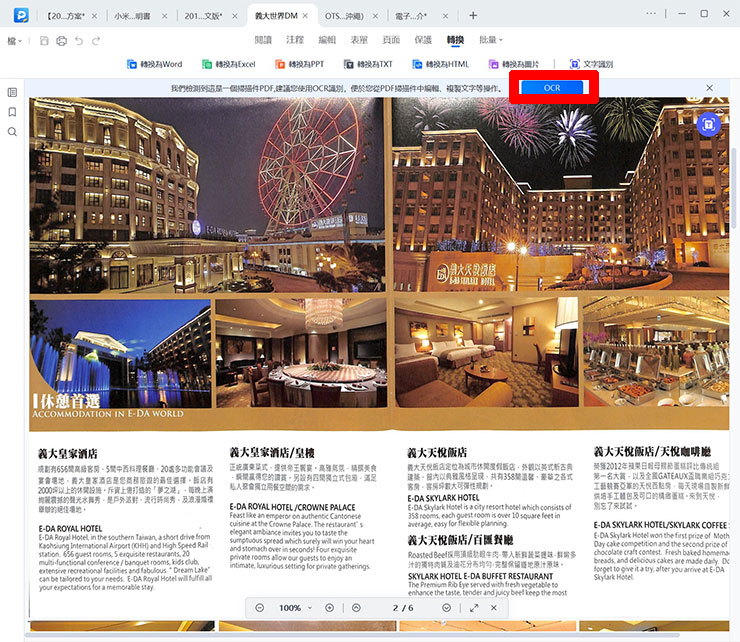Switch to the 小米...明書 tab
Image resolution: width=740 pixels, height=642 pixels.
coord(132,16)
